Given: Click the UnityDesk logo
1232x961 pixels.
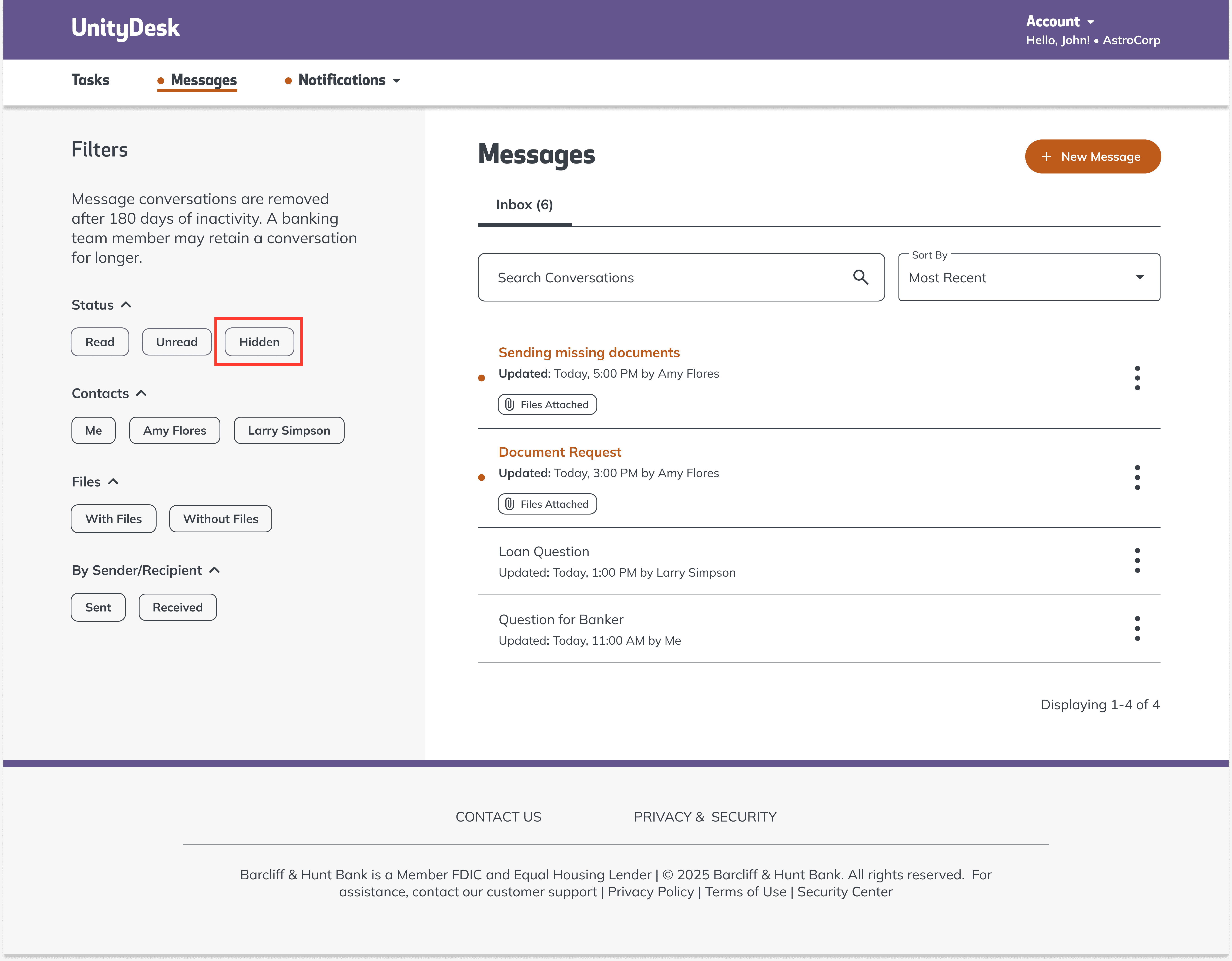Looking at the screenshot, I should point(125,28).
